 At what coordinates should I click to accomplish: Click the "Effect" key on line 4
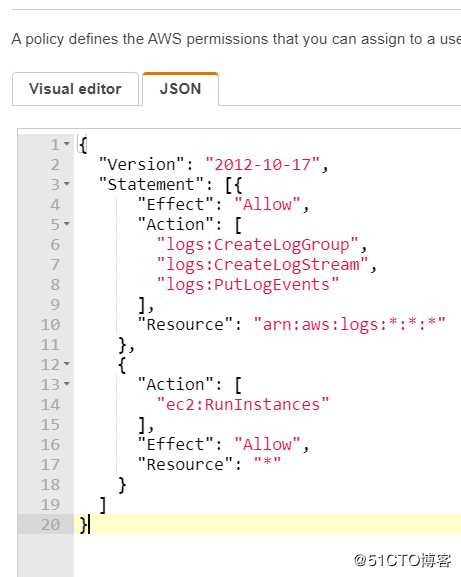175,204
